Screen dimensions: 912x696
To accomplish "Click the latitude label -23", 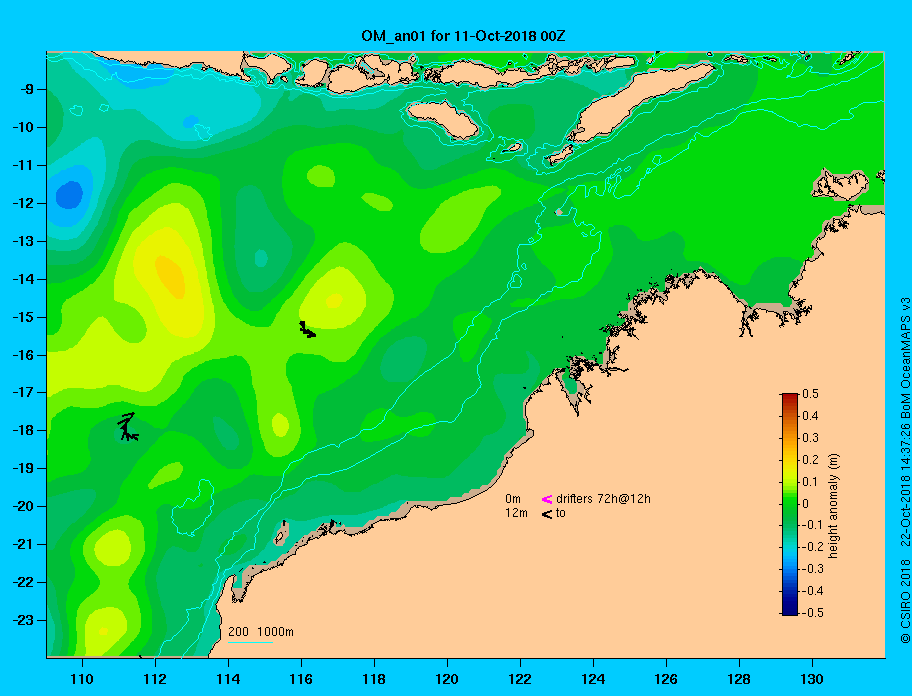I will (23, 620).
